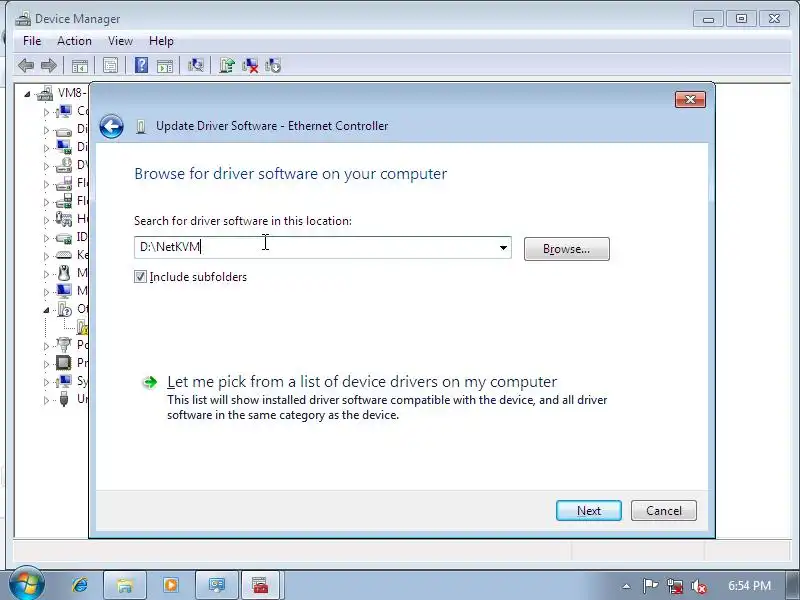The height and width of the screenshot is (600, 800).
Task: Select the Computer category icon in tree
Action: (x=64, y=111)
